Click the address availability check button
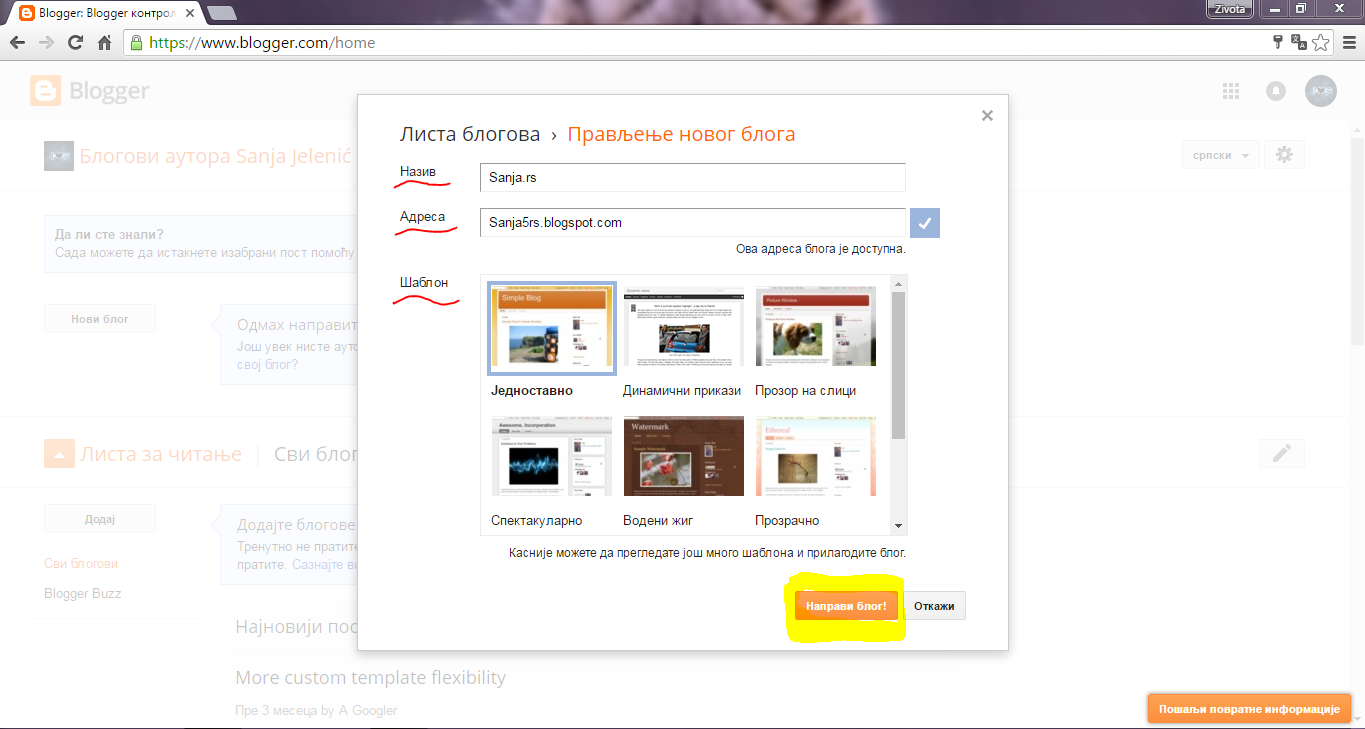Viewport: 1365px width, 729px height. click(x=925, y=223)
